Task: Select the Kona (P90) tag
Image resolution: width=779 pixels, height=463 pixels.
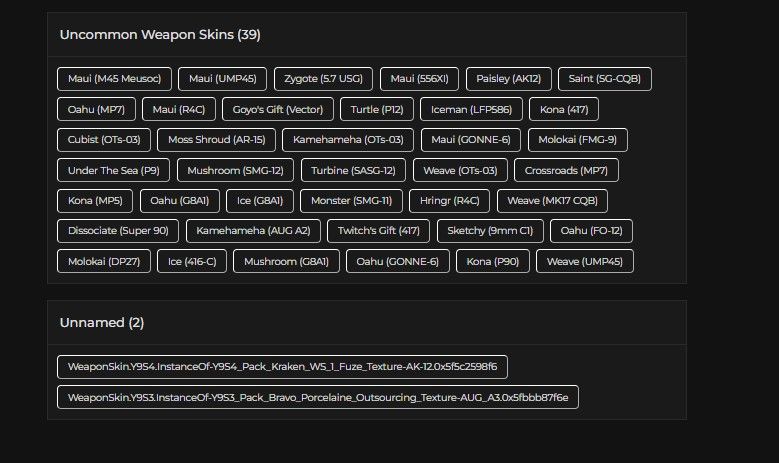Action: (493, 261)
